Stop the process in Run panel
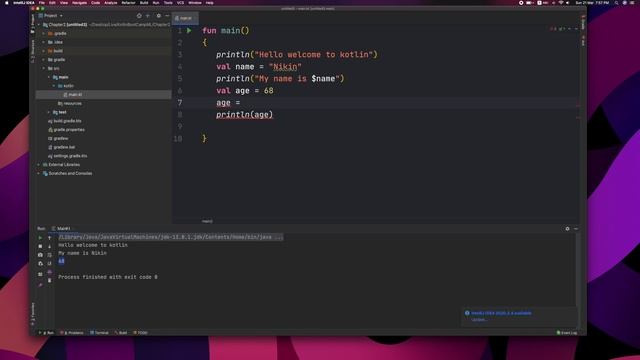Image resolution: width=640 pixels, height=360 pixels. click(x=40, y=246)
